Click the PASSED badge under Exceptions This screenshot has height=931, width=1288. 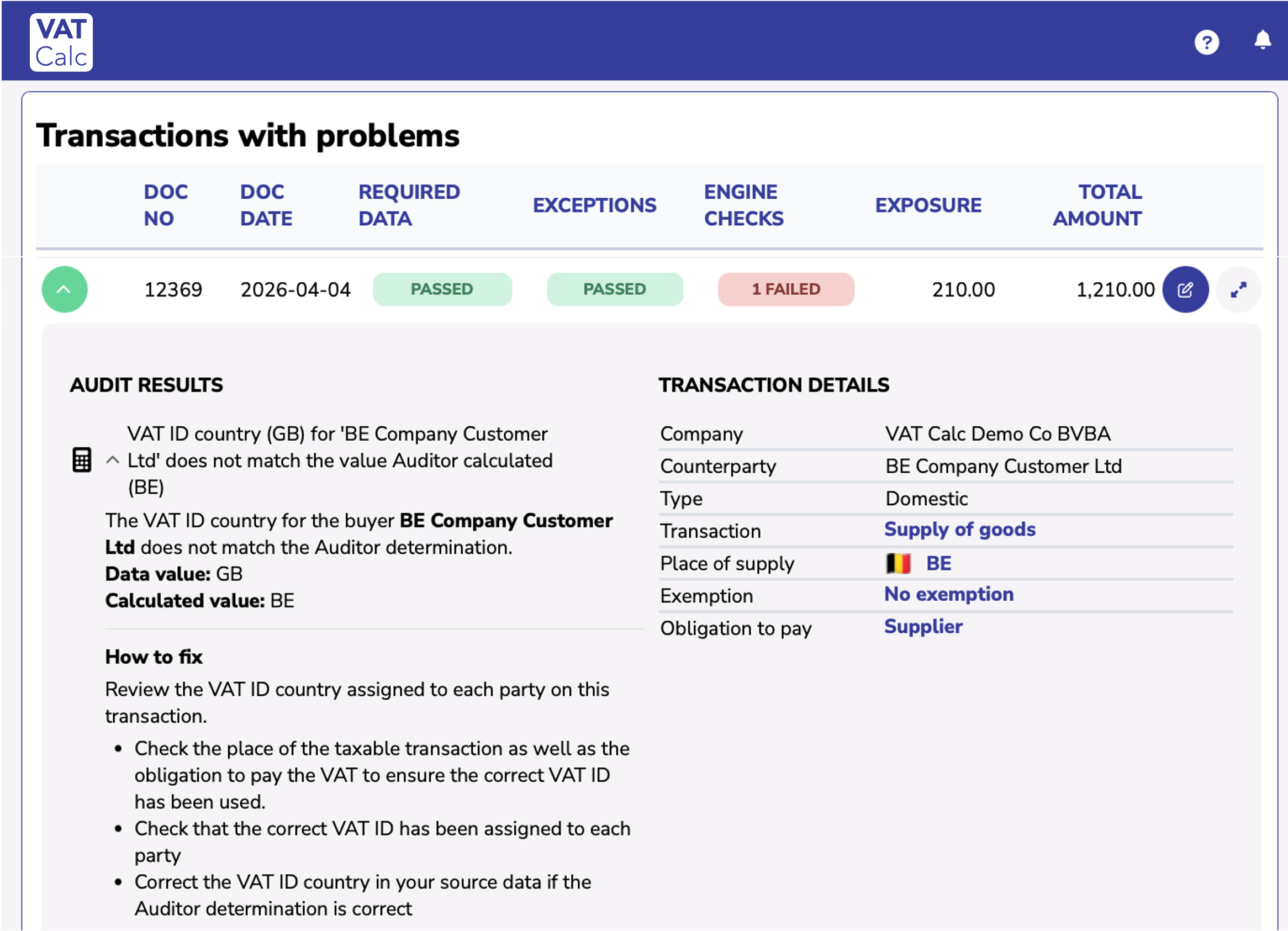tap(615, 289)
